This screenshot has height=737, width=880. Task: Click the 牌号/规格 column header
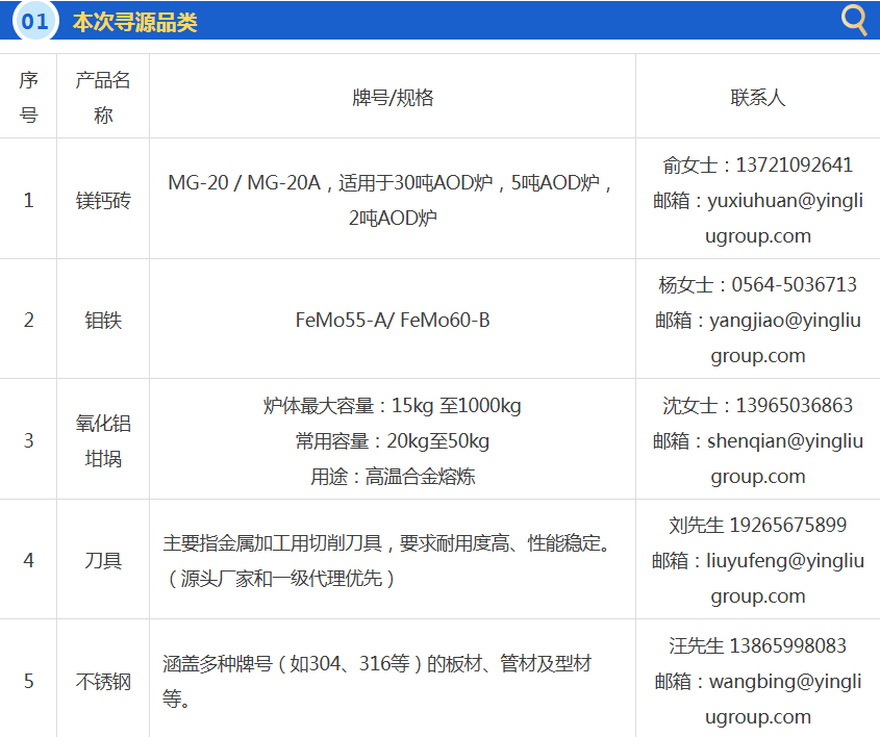392,97
